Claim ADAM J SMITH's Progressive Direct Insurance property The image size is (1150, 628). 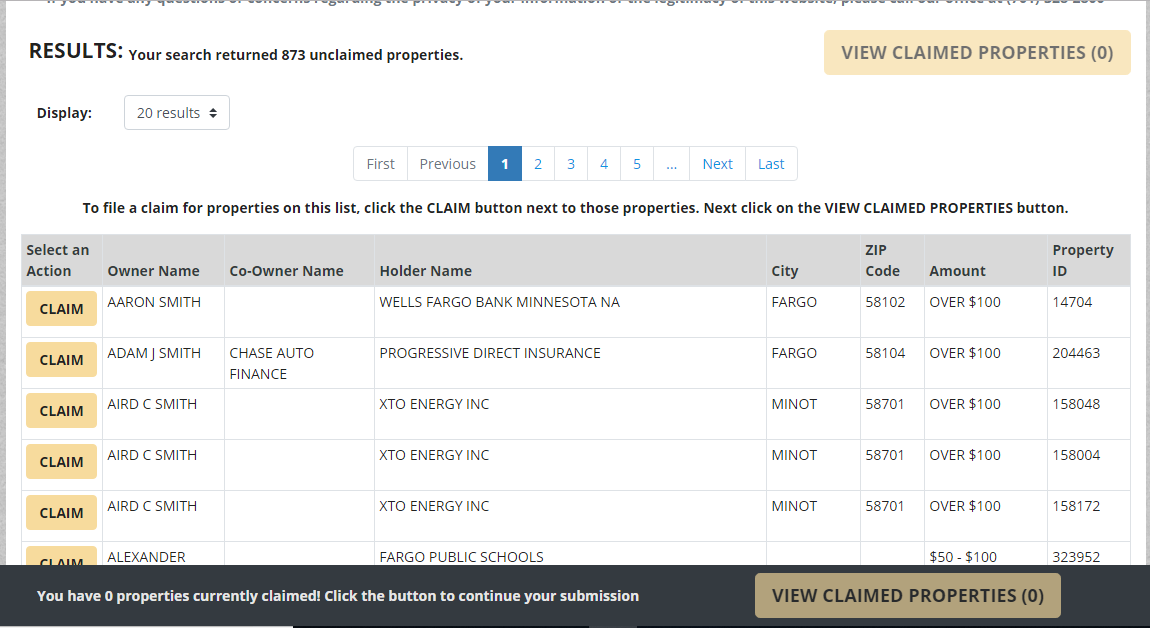tap(60, 359)
